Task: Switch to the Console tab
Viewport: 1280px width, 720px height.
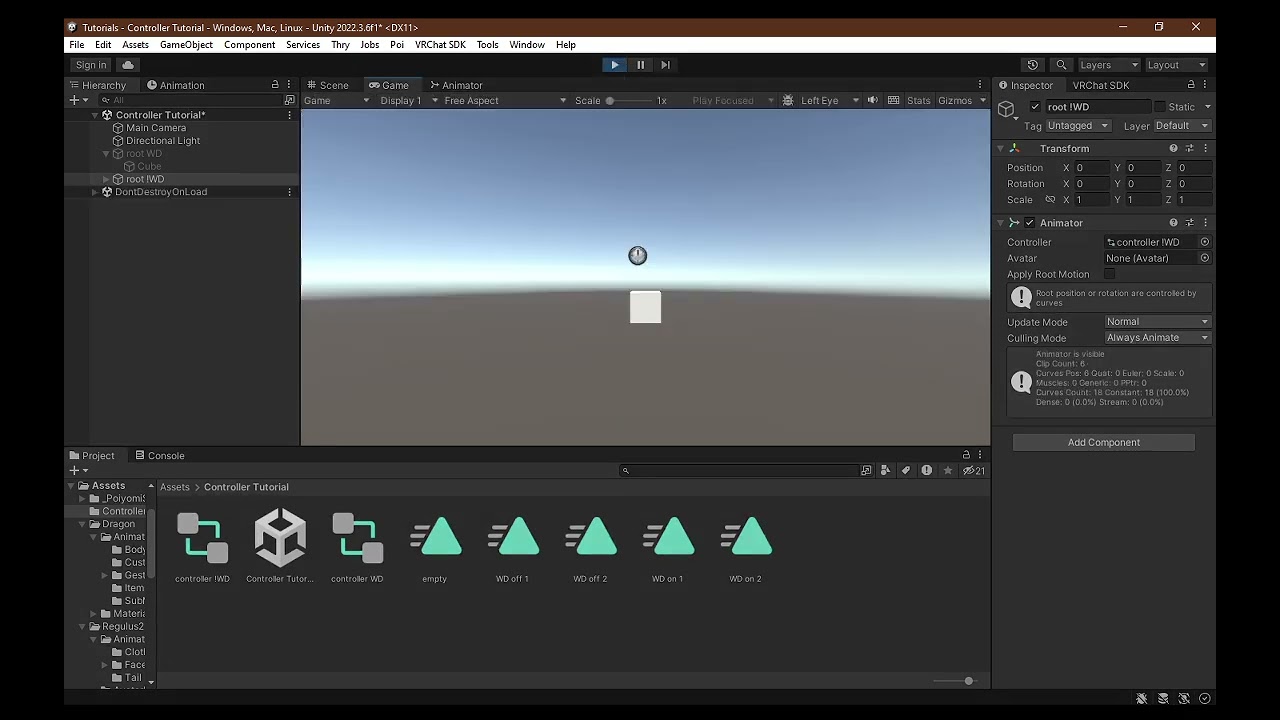Action: [159, 456]
